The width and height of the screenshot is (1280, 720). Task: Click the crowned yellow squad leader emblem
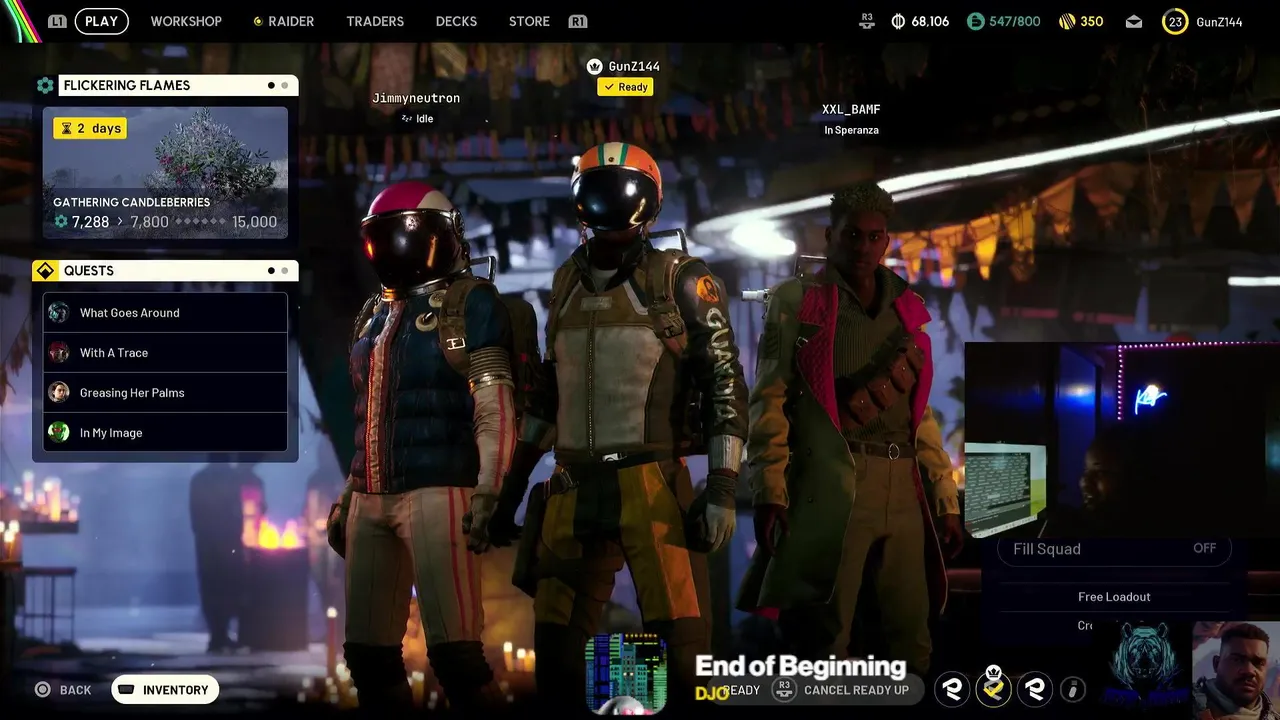[x=993, y=687]
